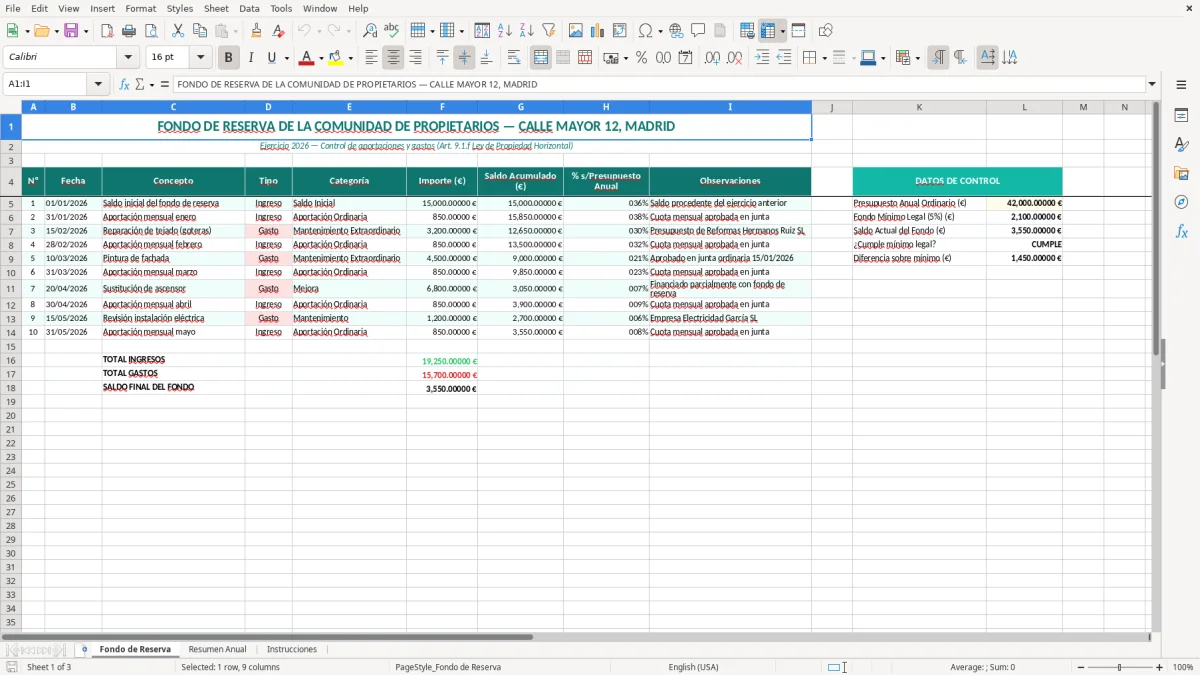The image size is (1200, 675).
Task: Click the Sort Ascending icon
Action: tap(505, 31)
